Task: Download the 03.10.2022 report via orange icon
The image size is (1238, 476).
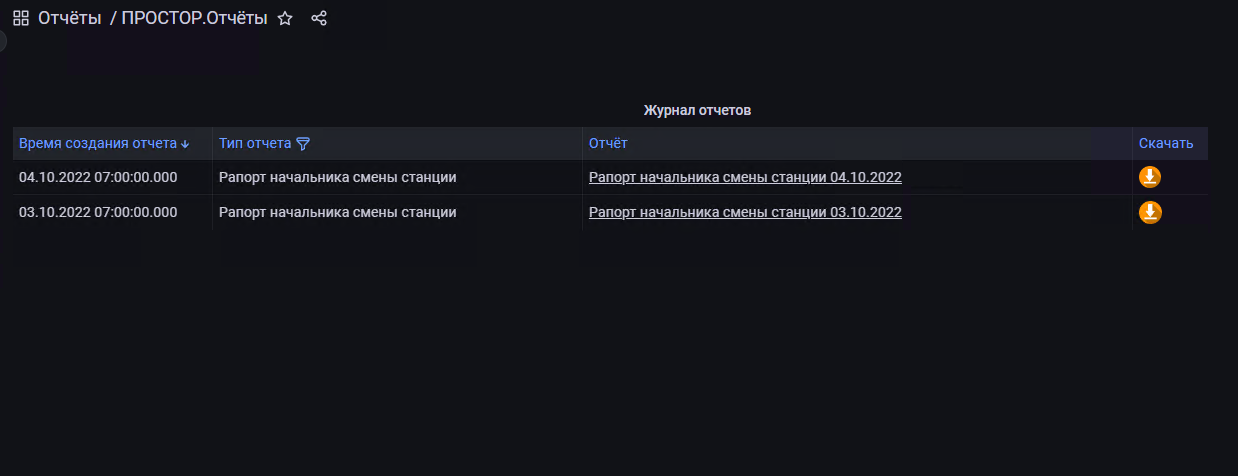Action: point(1150,212)
